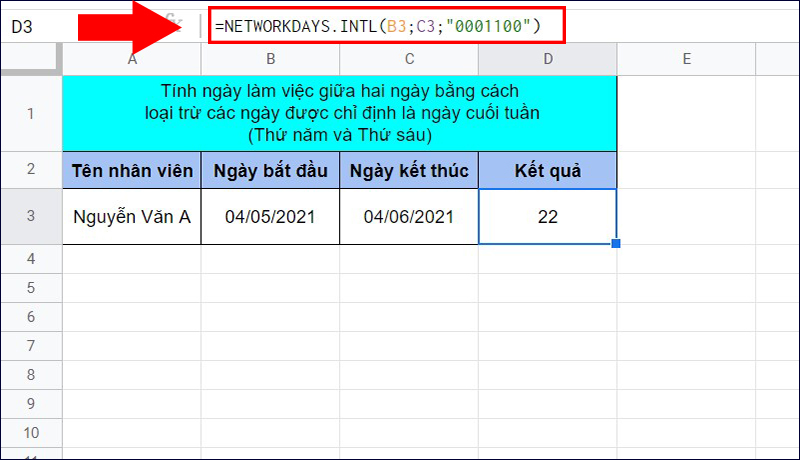
Task: Select column C header
Action: point(409,59)
